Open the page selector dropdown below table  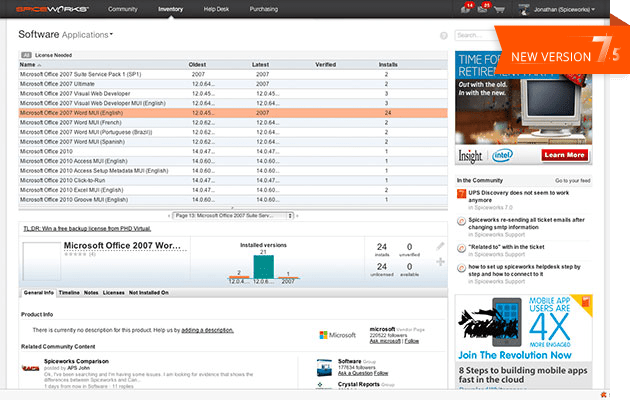click(x=233, y=215)
